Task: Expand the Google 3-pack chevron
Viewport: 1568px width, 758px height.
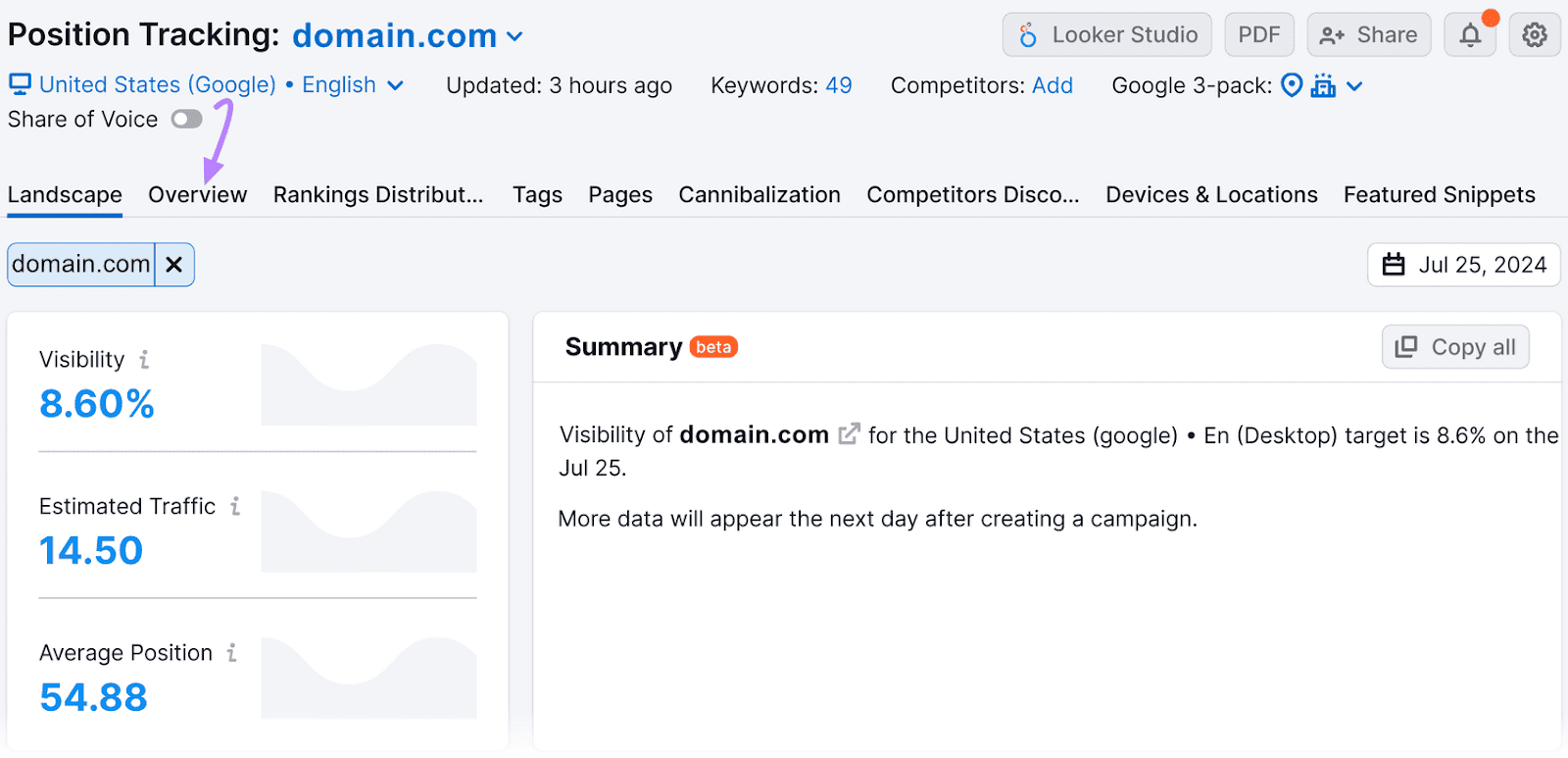Action: pos(1355,86)
